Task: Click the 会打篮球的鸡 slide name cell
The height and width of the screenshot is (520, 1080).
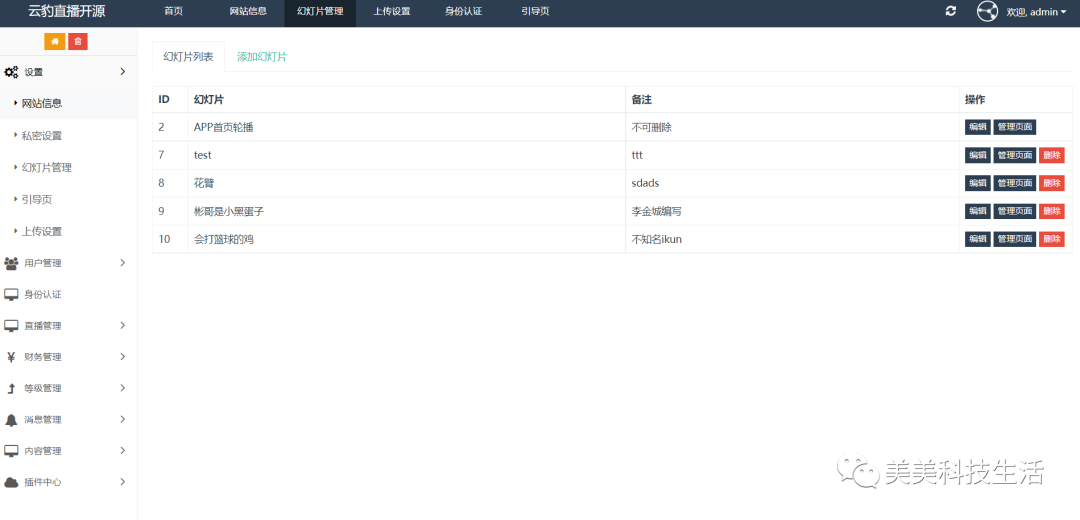Action: click(x=406, y=240)
